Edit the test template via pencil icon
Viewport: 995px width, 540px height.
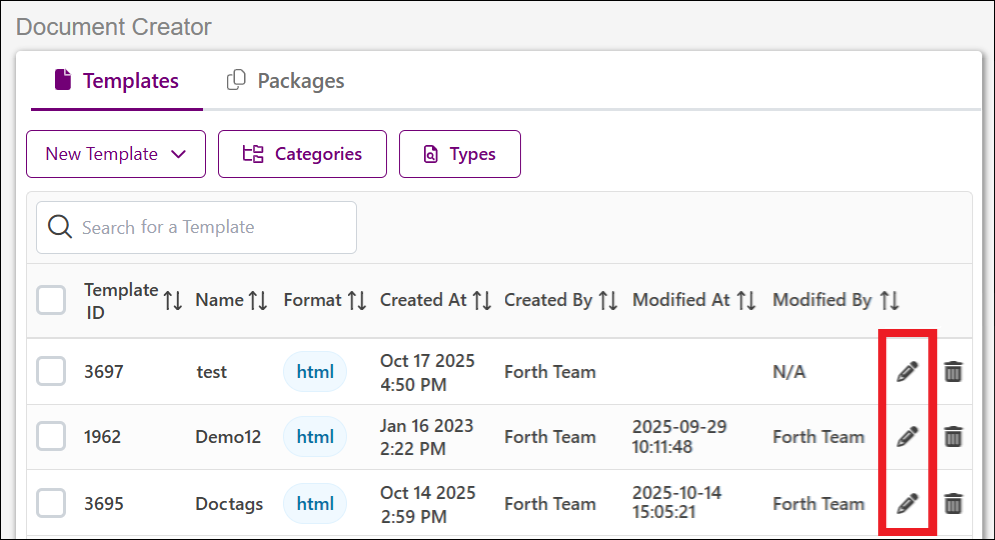tap(907, 372)
